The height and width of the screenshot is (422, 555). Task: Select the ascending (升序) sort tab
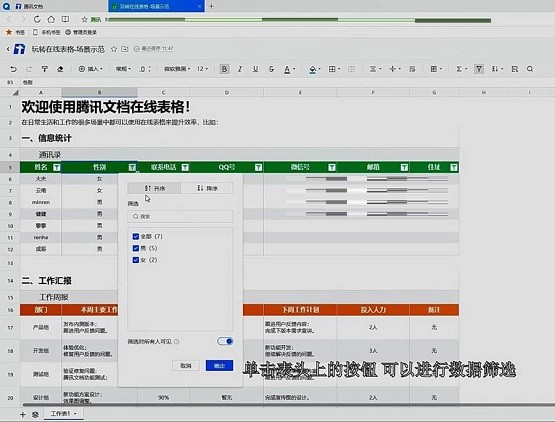pyautogui.click(x=154, y=188)
